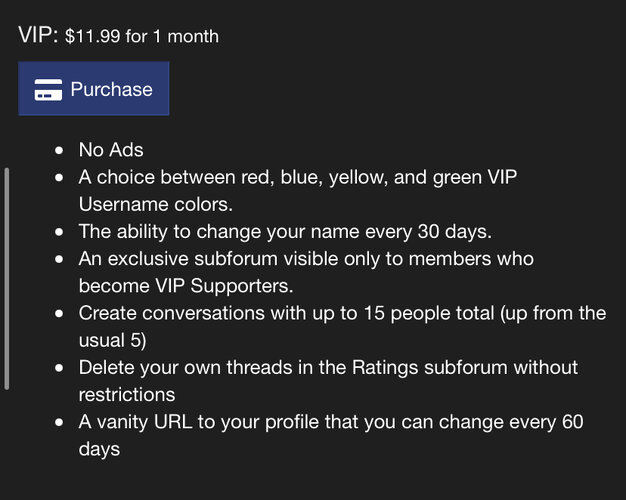This screenshot has width=626, height=500.
Task: Select the "No Ads" list item
Action: (111, 150)
